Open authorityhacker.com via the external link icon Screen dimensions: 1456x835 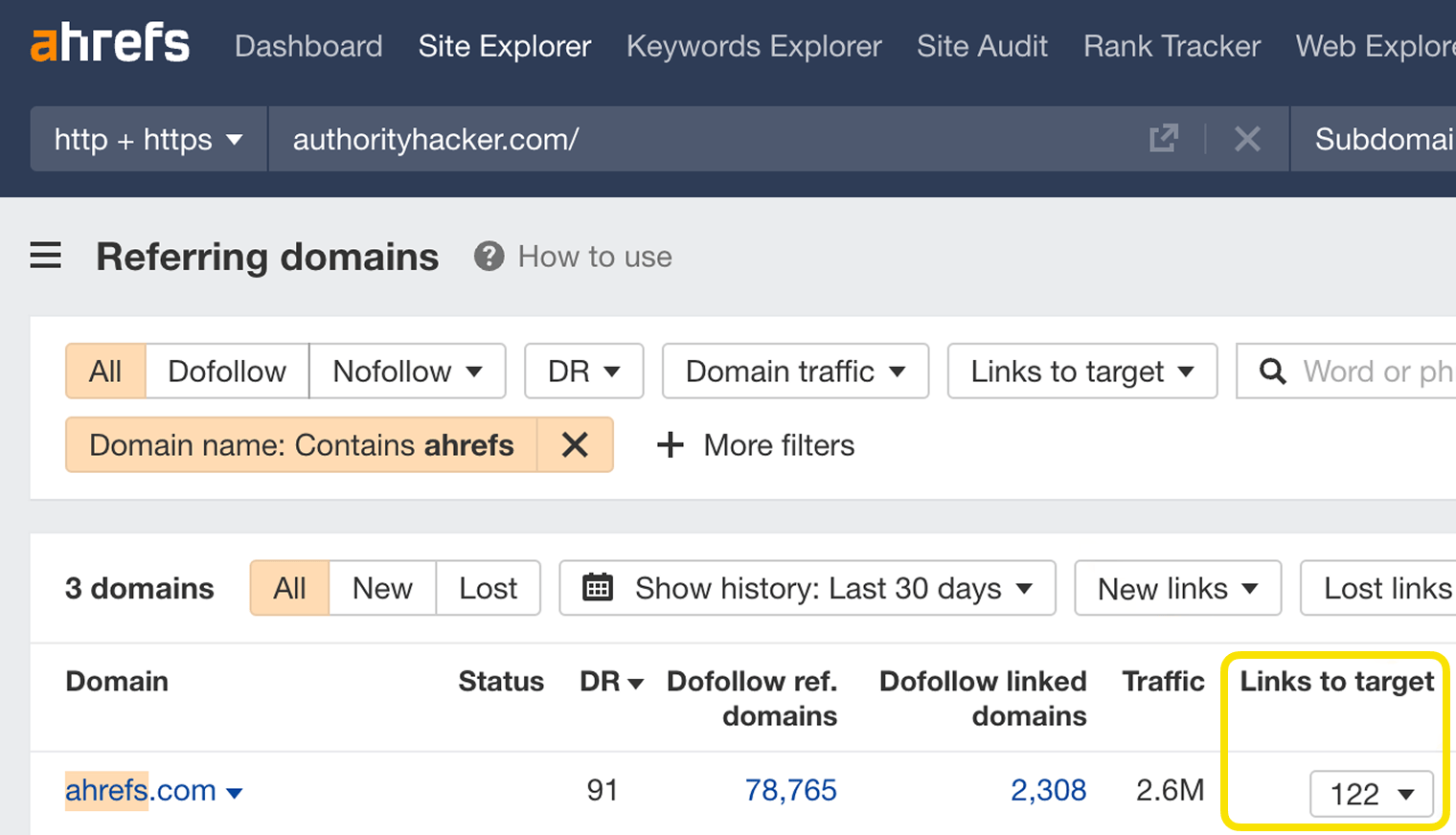point(1163,139)
